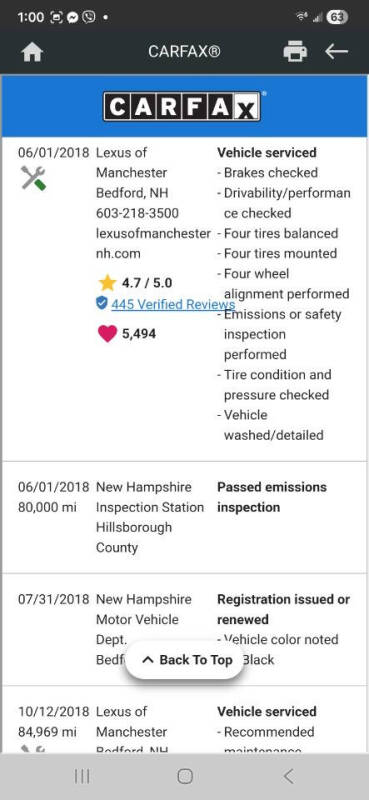The width and height of the screenshot is (369, 800).
Task: Tap the pink heart favorites icon
Action: pyautogui.click(x=107, y=334)
